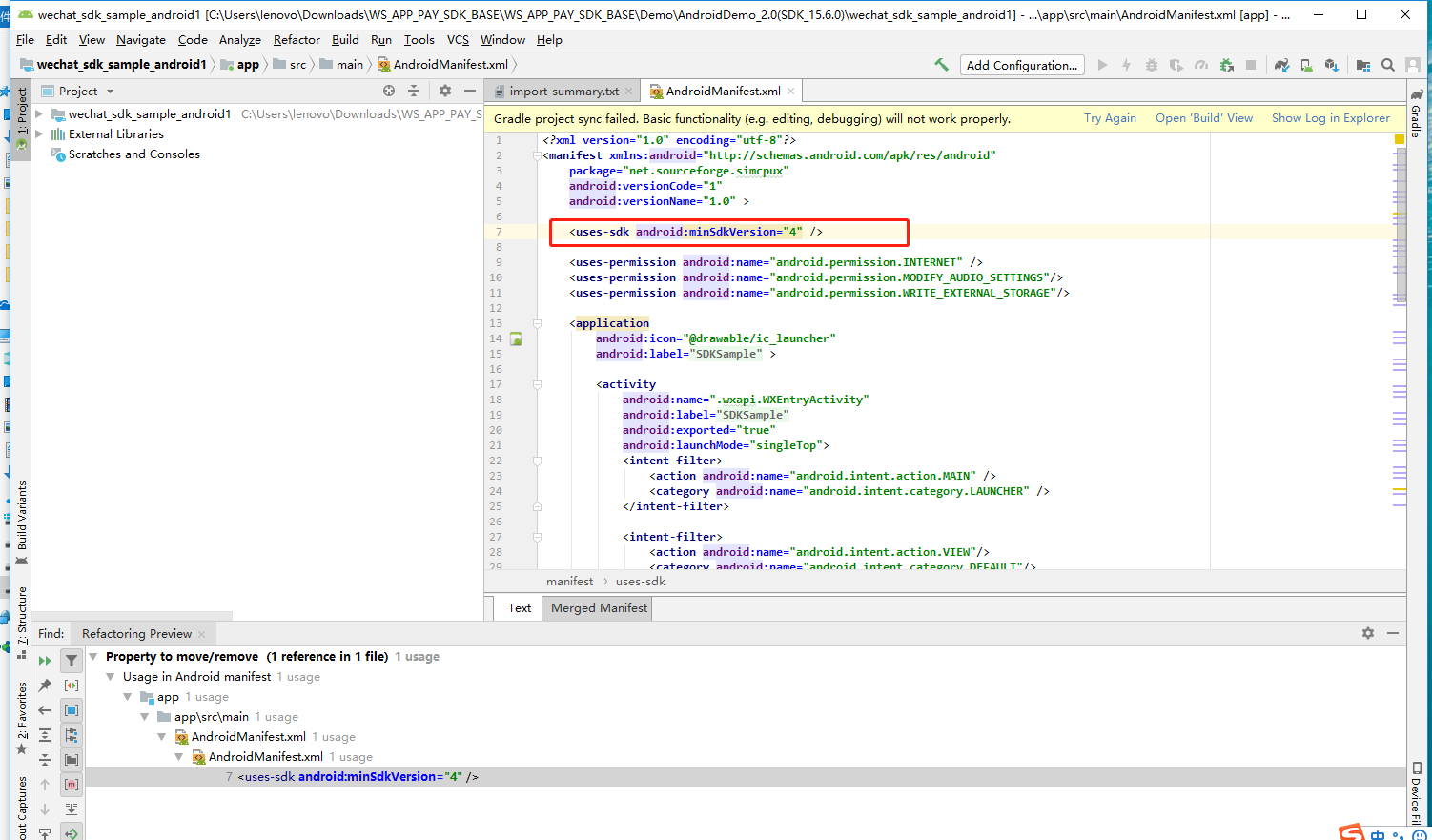Click 'src' in the navigation breadcrumb
Screen dimensions: 1432x840
pos(298,65)
